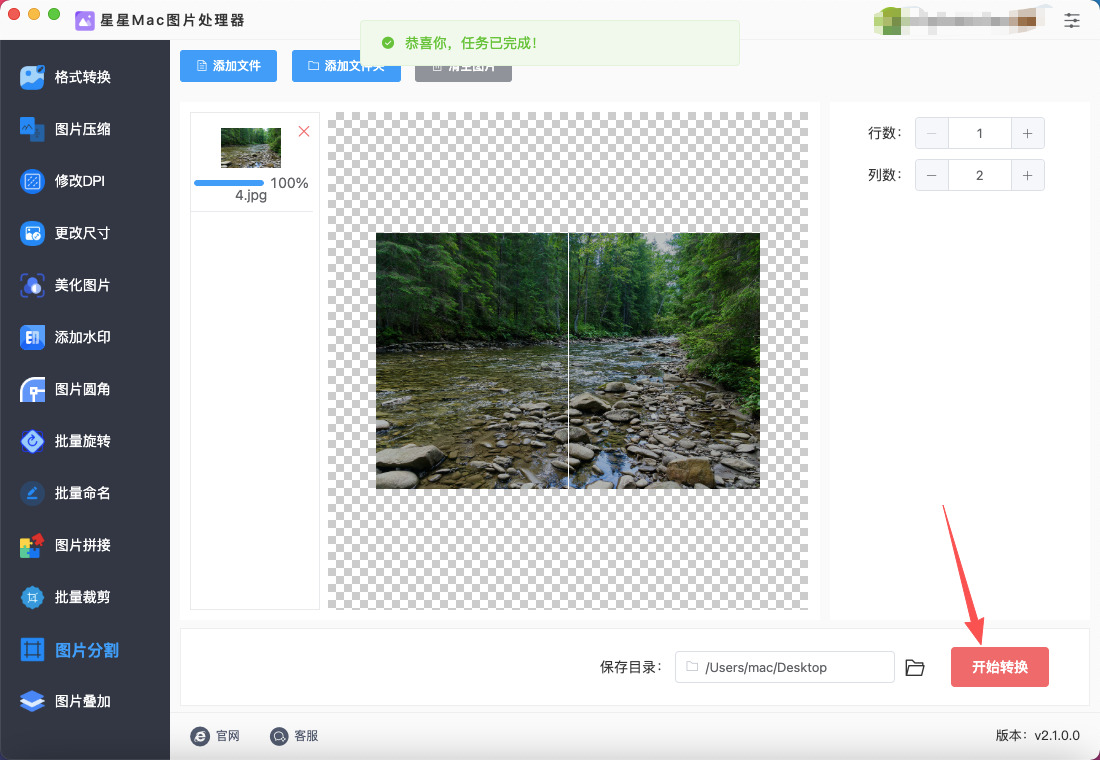Click the 4.jpg progress bar
This screenshot has height=760, width=1100.
(x=229, y=183)
